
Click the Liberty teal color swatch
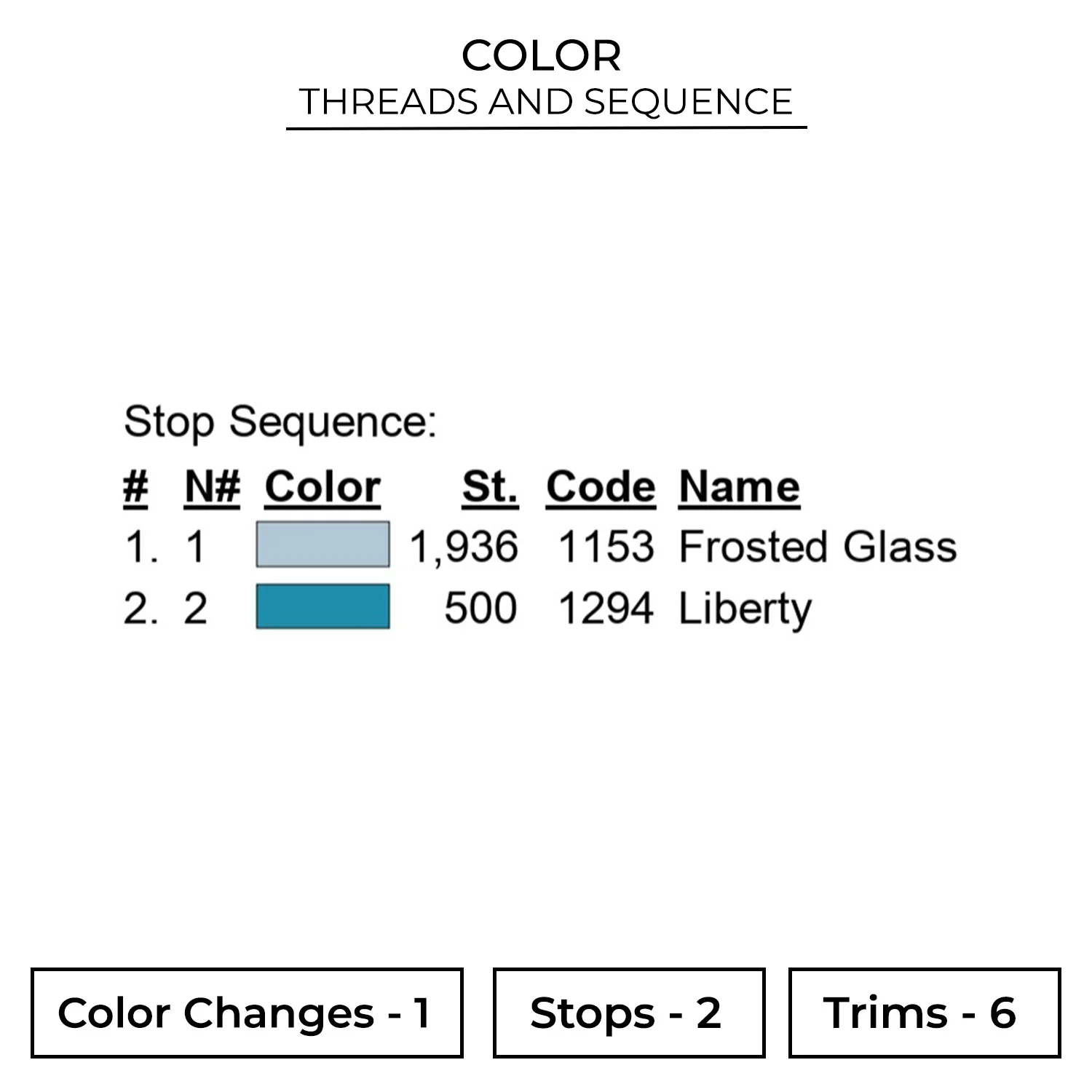323,606
